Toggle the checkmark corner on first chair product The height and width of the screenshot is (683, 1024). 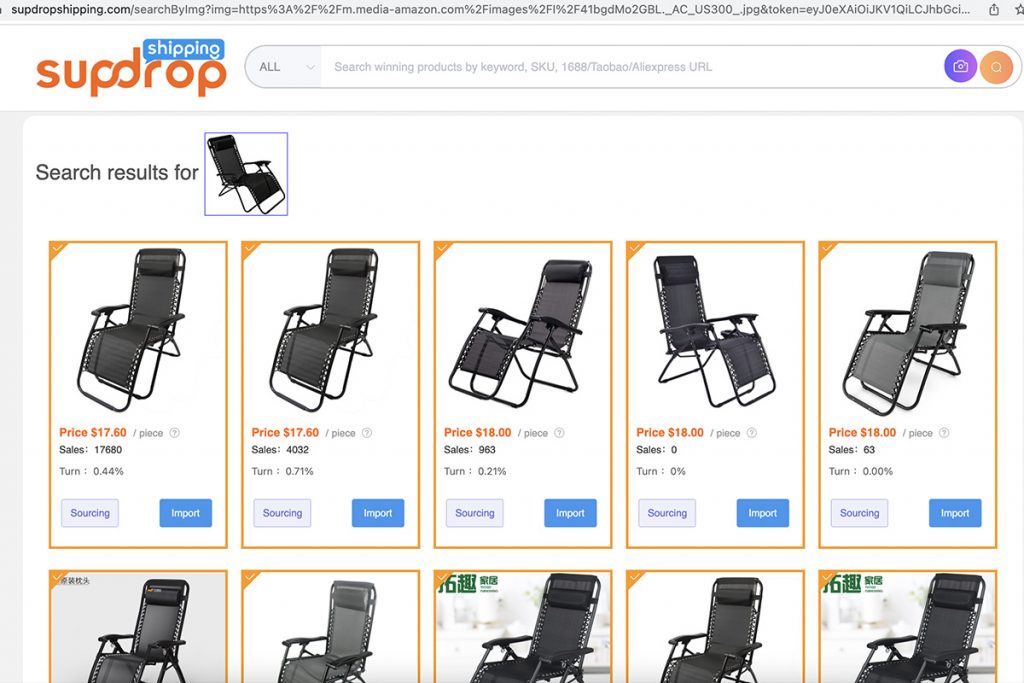click(x=57, y=249)
